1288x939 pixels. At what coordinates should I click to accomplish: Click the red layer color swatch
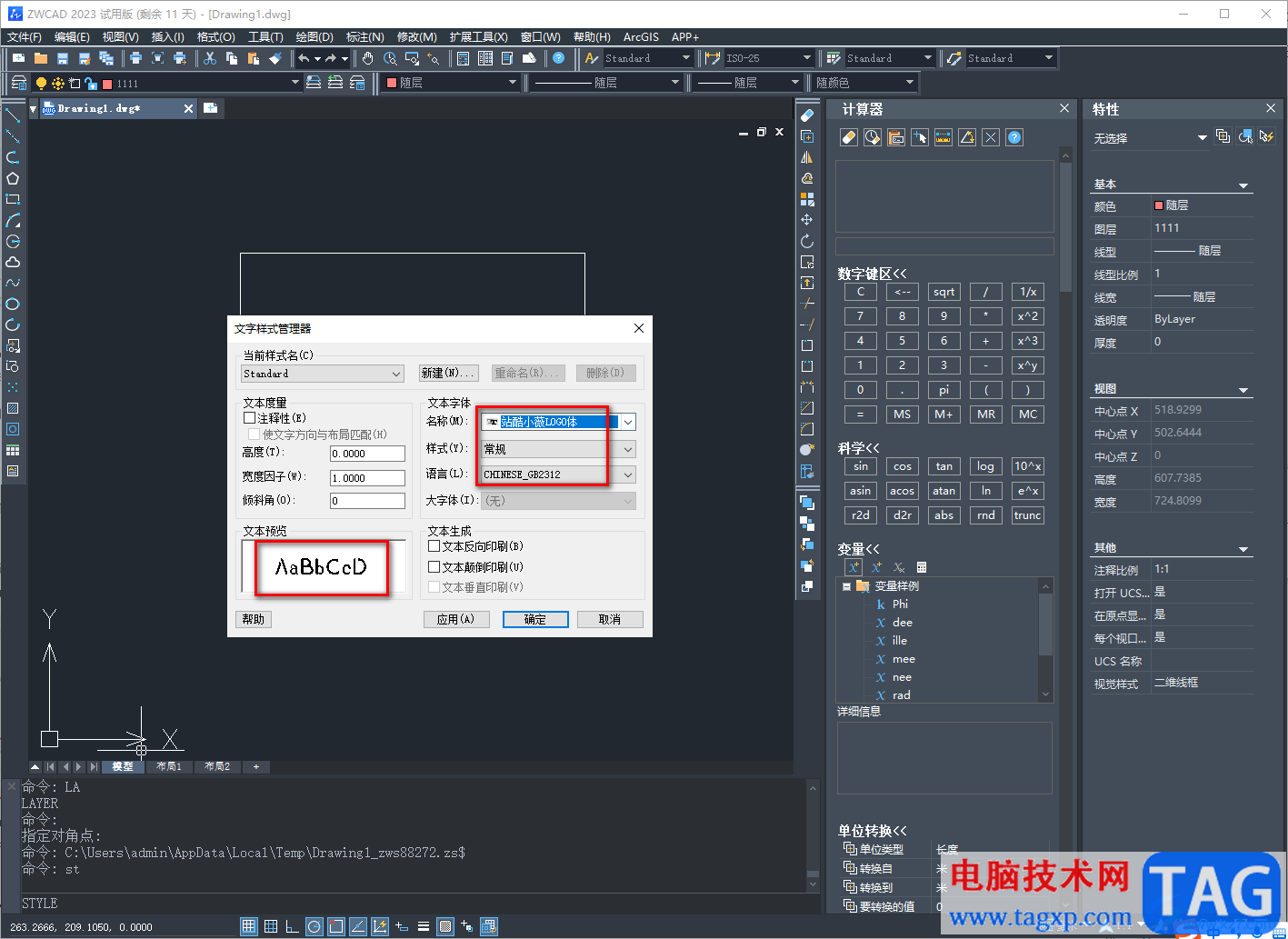coord(107,84)
